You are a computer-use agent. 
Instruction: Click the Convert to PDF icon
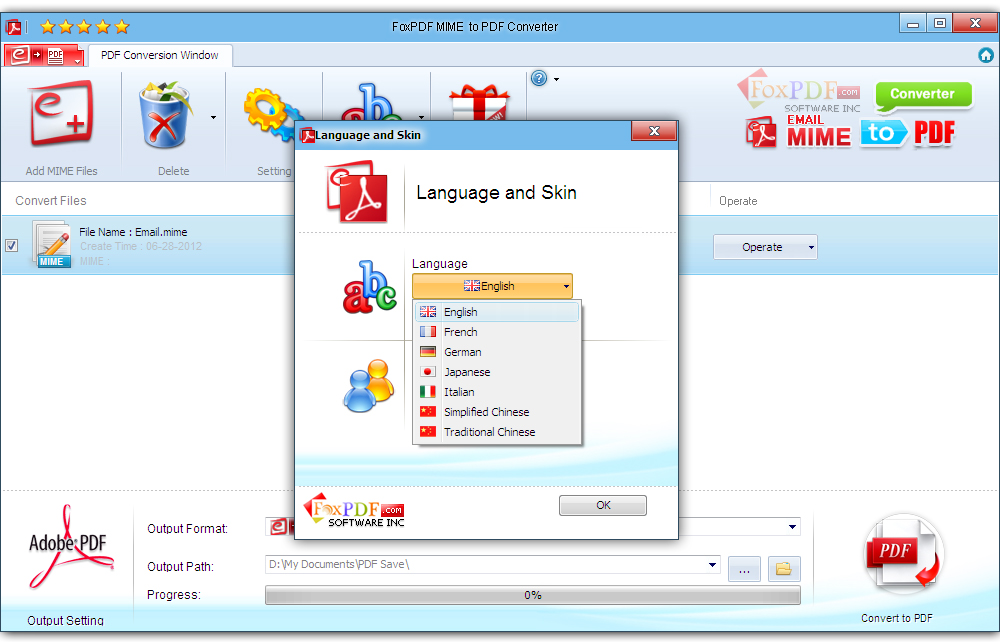coord(903,553)
